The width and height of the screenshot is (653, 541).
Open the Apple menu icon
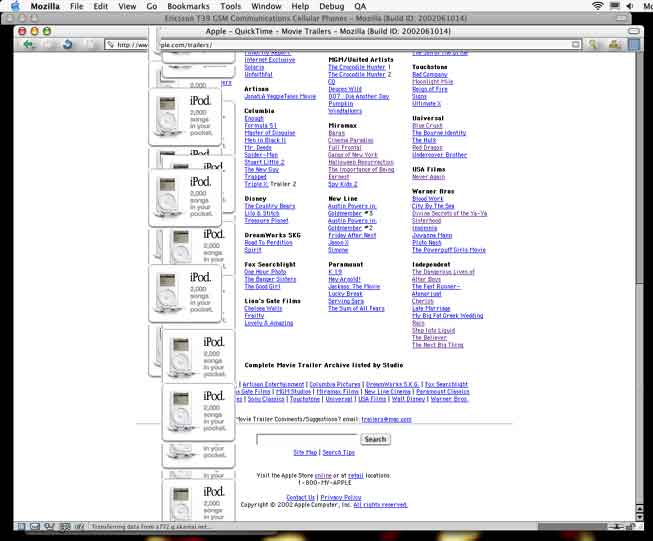[x=15, y=6]
